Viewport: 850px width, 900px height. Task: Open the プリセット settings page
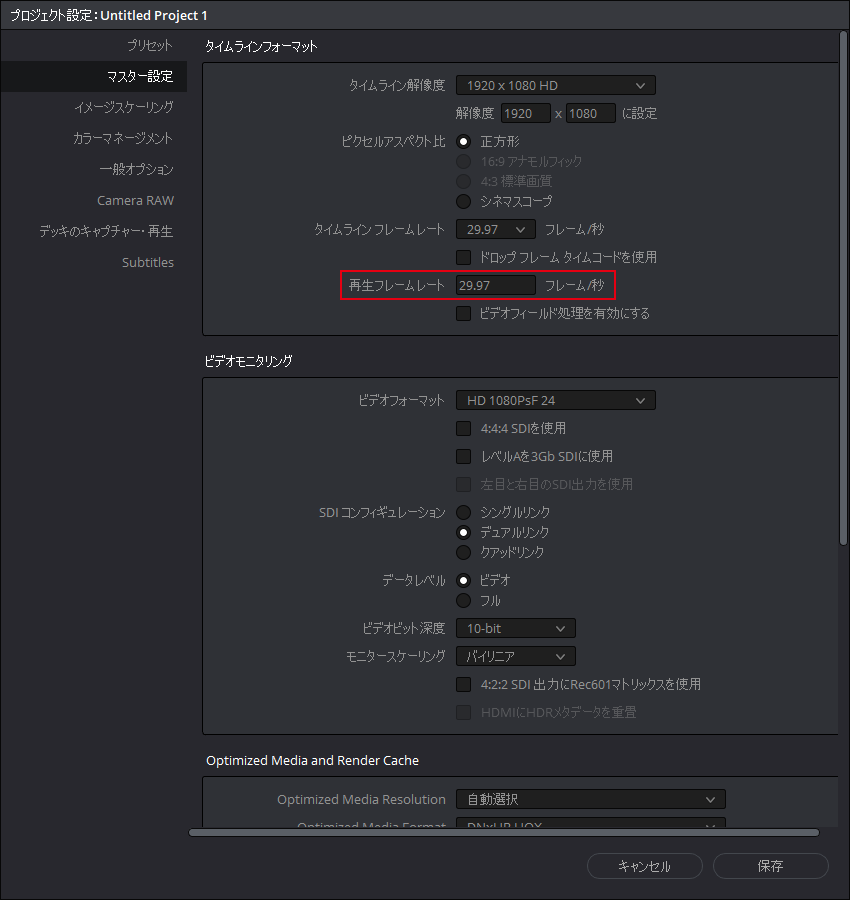(149, 45)
